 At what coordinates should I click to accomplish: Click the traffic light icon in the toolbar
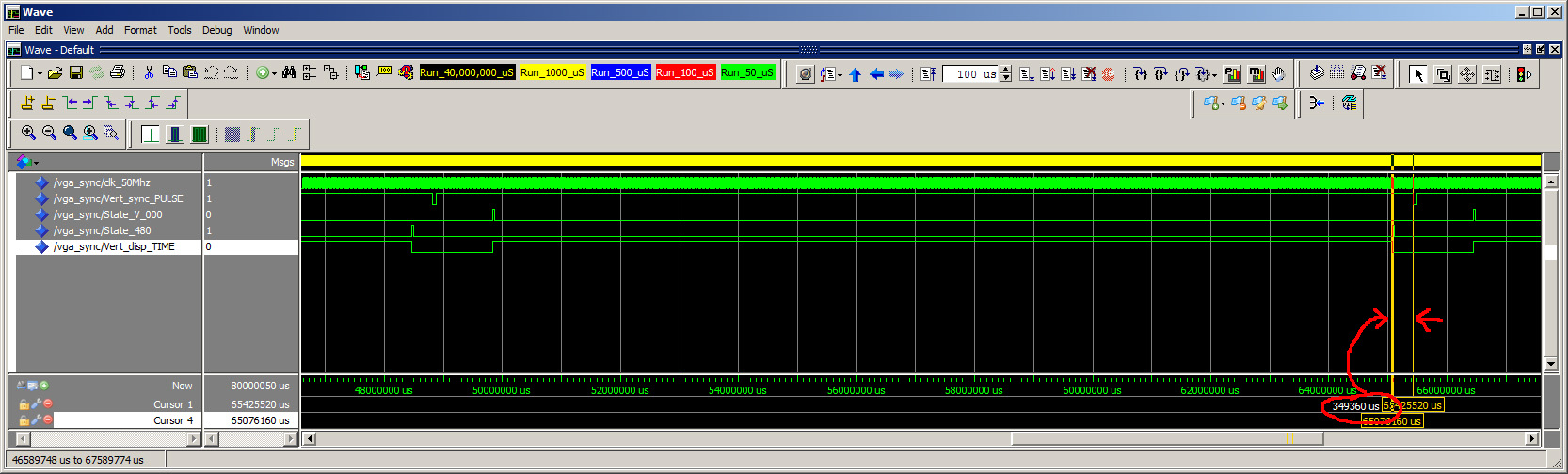(1524, 74)
